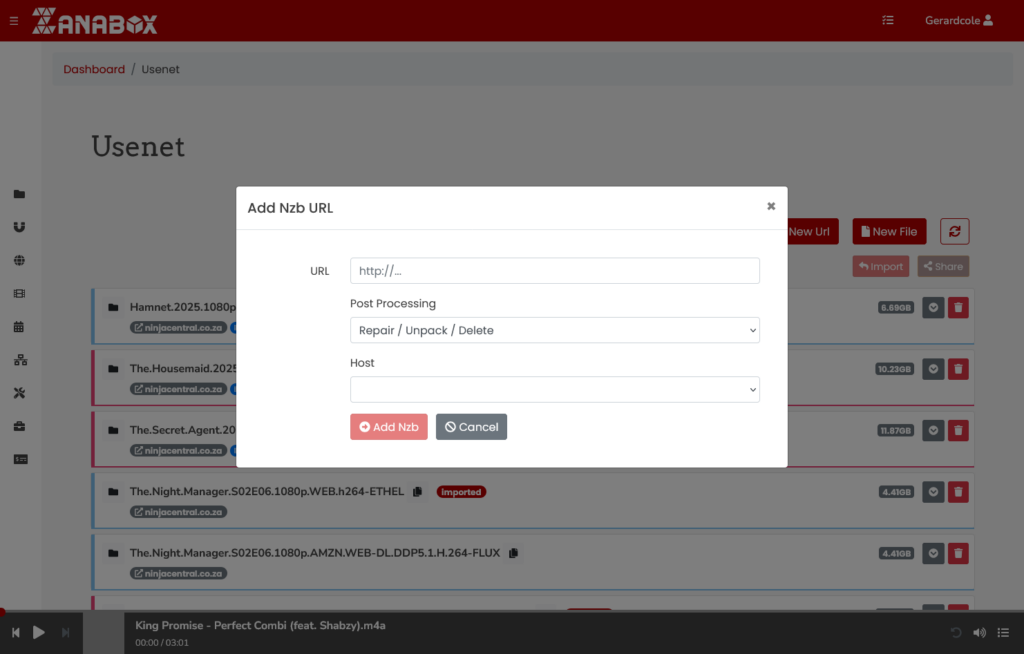Click the Add Nzb button
Image resolution: width=1024 pixels, height=654 pixels.
point(388,426)
